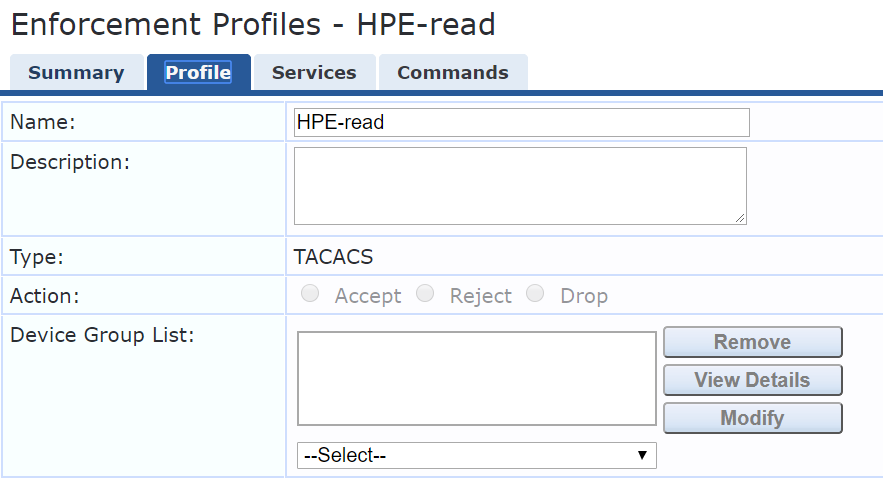Open the --Select-- device group dropdown
This screenshot has width=883, height=482.
[477, 455]
